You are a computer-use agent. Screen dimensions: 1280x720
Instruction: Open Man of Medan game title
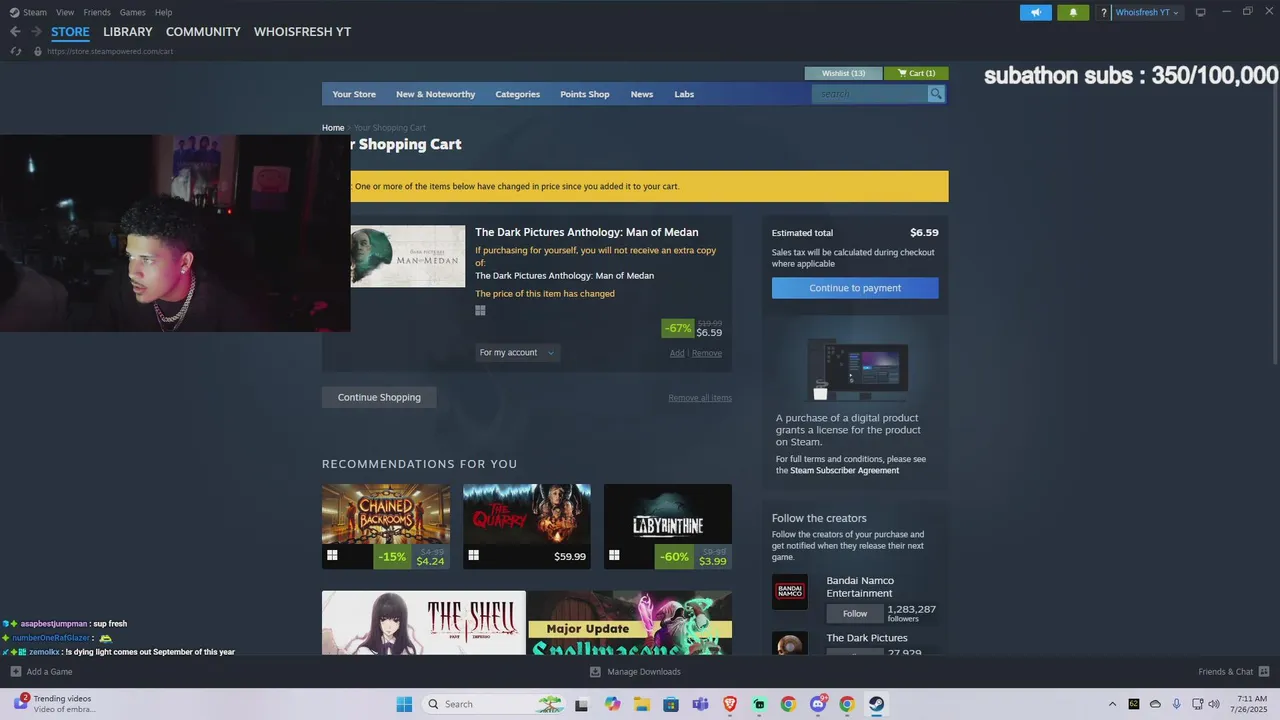point(586,232)
